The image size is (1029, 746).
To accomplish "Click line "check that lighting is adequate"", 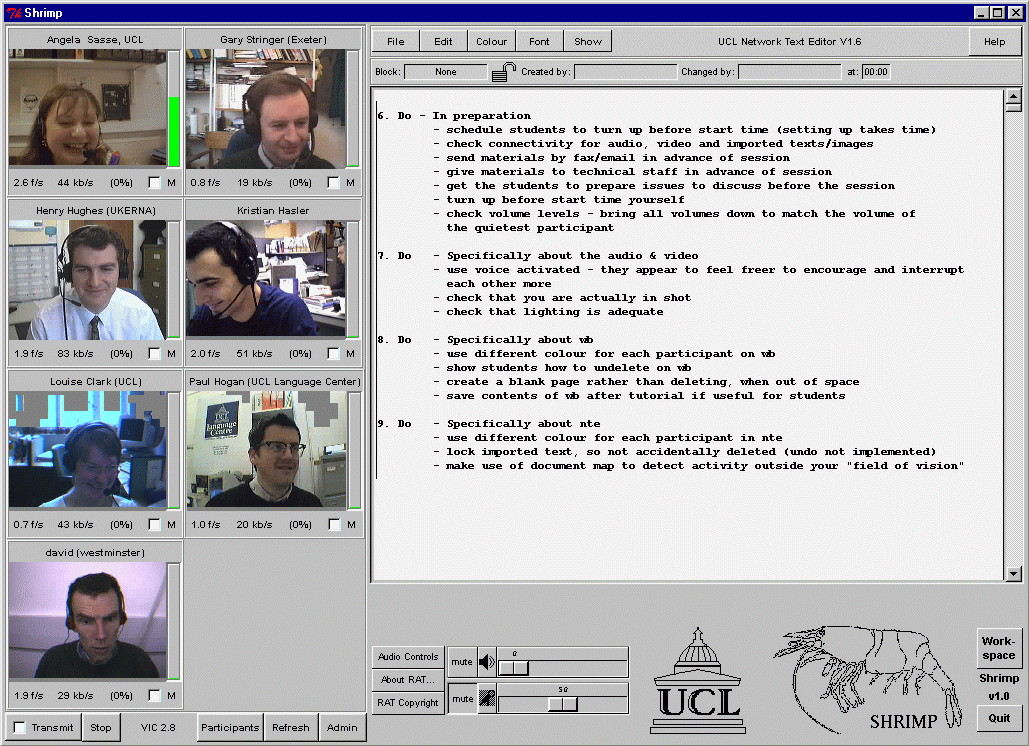I will 555,312.
